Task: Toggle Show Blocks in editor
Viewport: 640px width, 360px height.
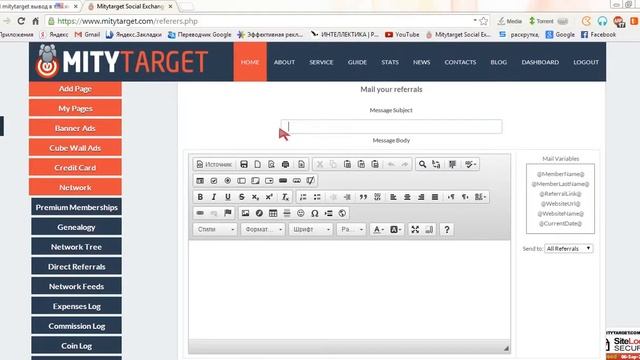Action: (x=429, y=229)
